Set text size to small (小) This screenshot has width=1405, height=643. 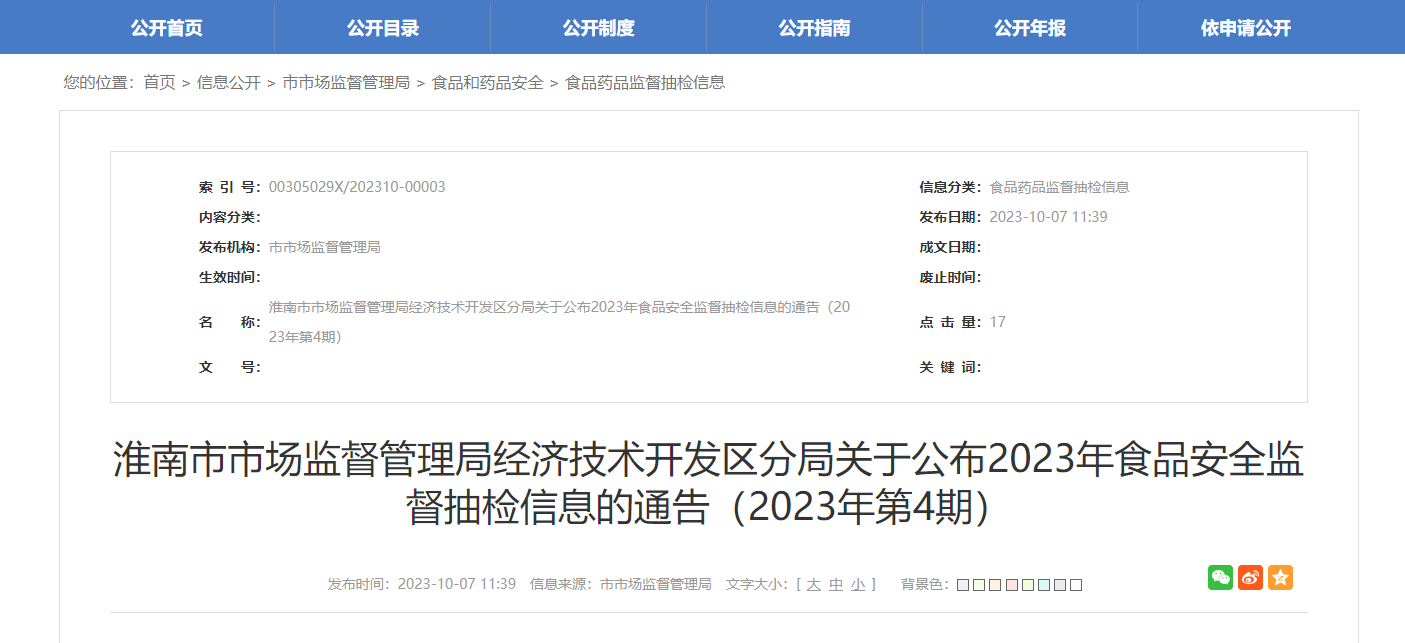point(858,585)
